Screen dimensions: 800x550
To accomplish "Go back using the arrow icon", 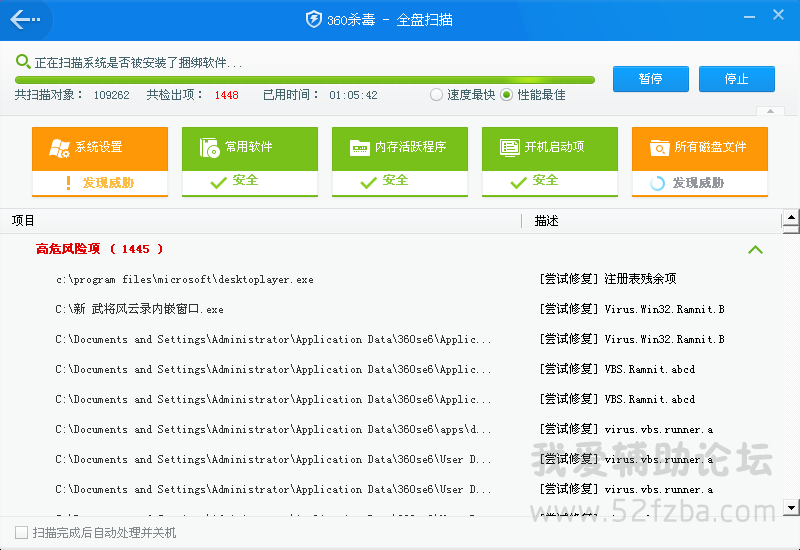I will point(24,20).
